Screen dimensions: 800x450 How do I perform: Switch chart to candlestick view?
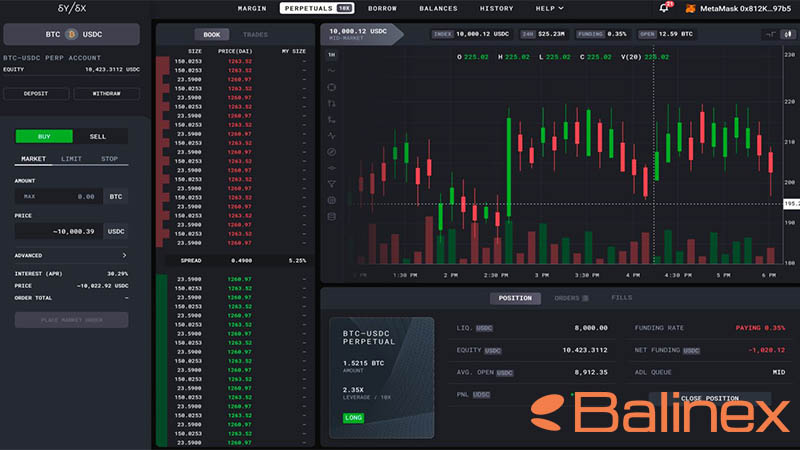pyautogui.click(x=788, y=34)
